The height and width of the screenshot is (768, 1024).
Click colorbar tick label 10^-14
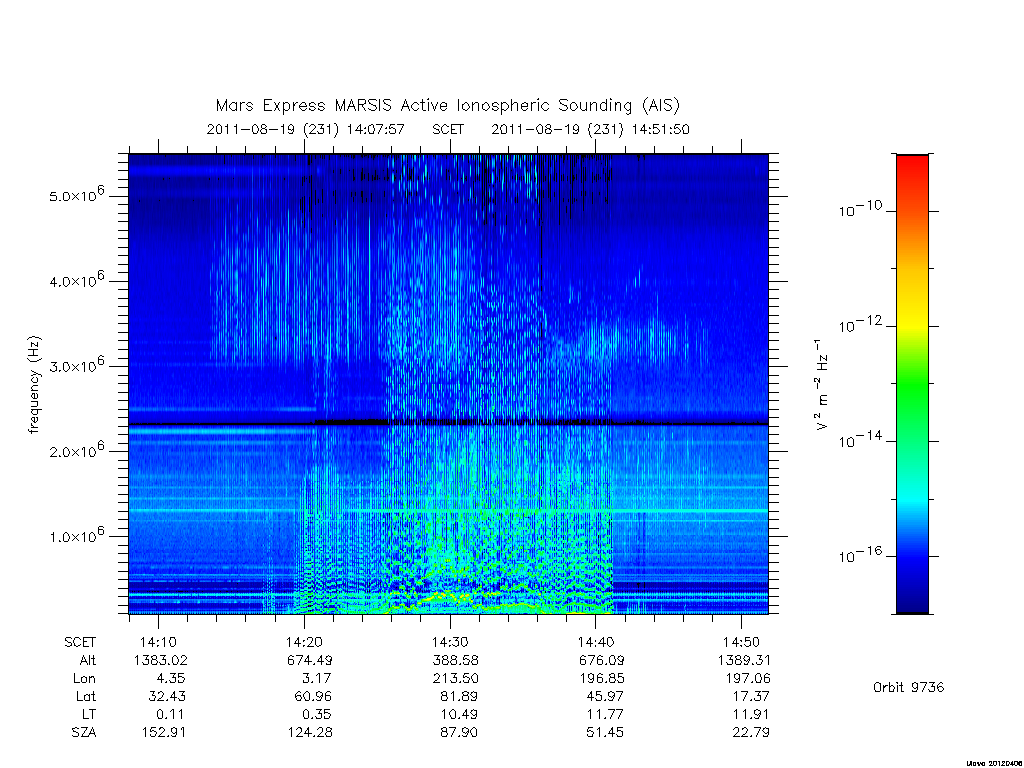(860, 440)
